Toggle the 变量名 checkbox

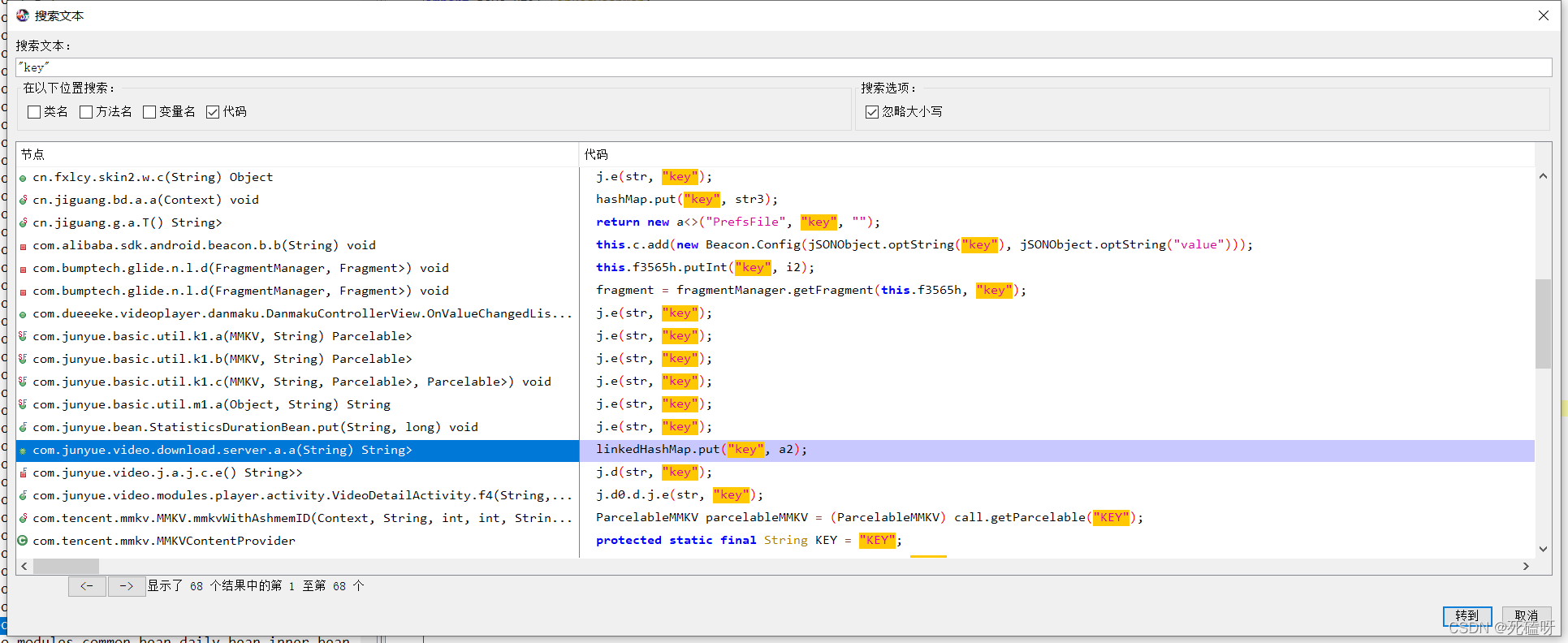point(149,112)
